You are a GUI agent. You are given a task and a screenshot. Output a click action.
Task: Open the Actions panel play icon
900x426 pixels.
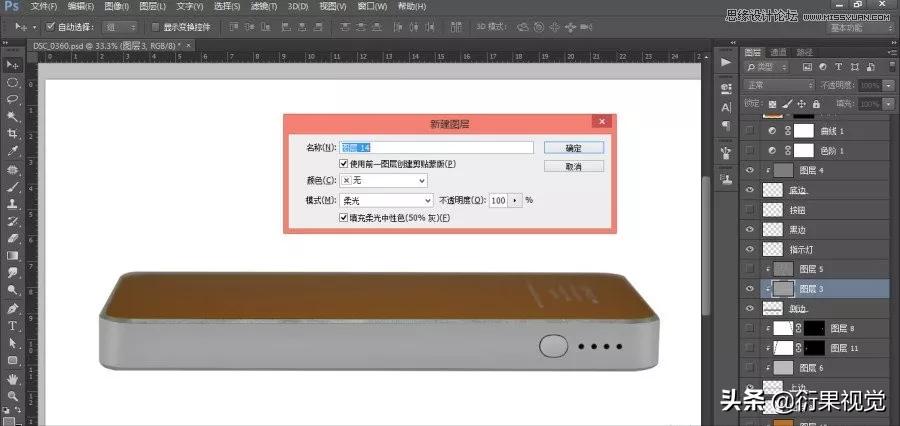(726, 62)
